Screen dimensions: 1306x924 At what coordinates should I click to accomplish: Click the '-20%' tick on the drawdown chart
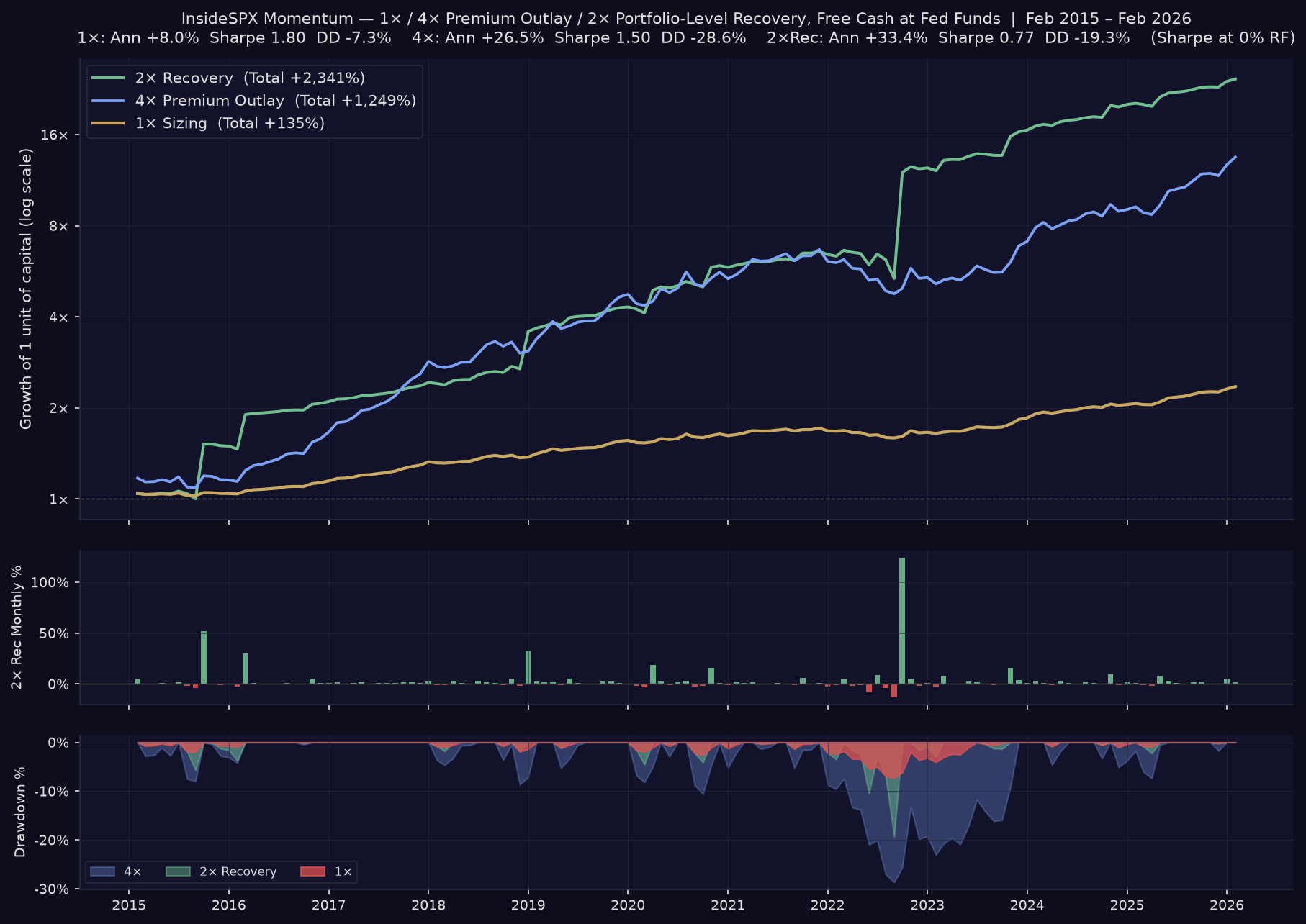pyautogui.click(x=52, y=841)
